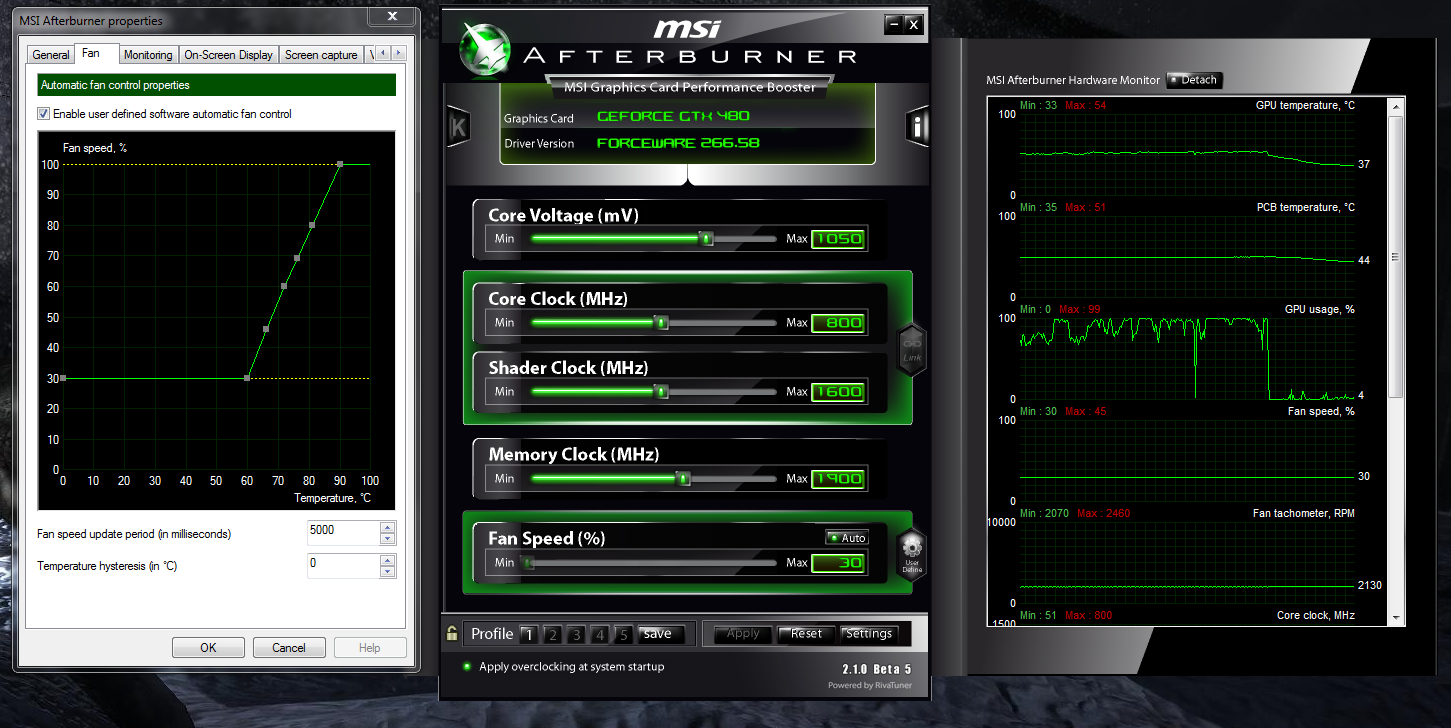Click the Help button in properties
This screenshot has height=728, width=1451.
pyautogui.click(x=370, y=647)
